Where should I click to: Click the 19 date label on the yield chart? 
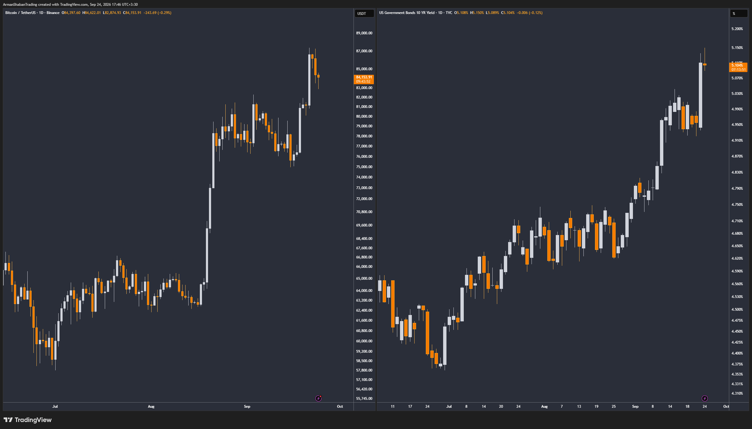coord(596,406)
